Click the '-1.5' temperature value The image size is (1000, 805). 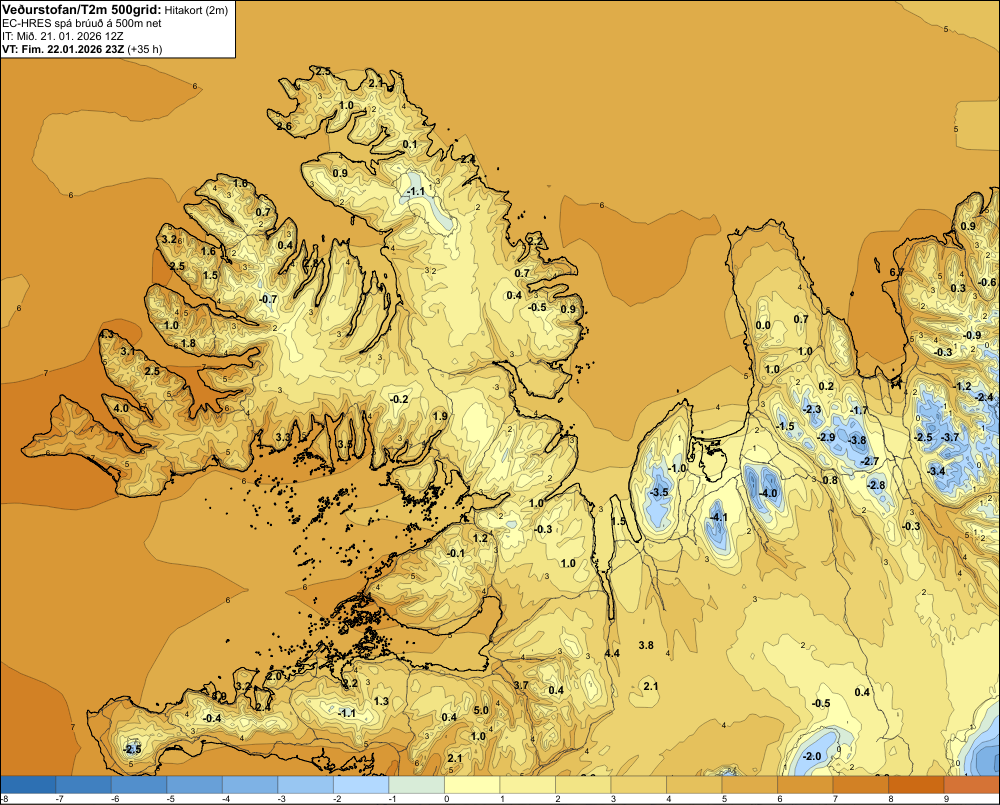point(786,426)
